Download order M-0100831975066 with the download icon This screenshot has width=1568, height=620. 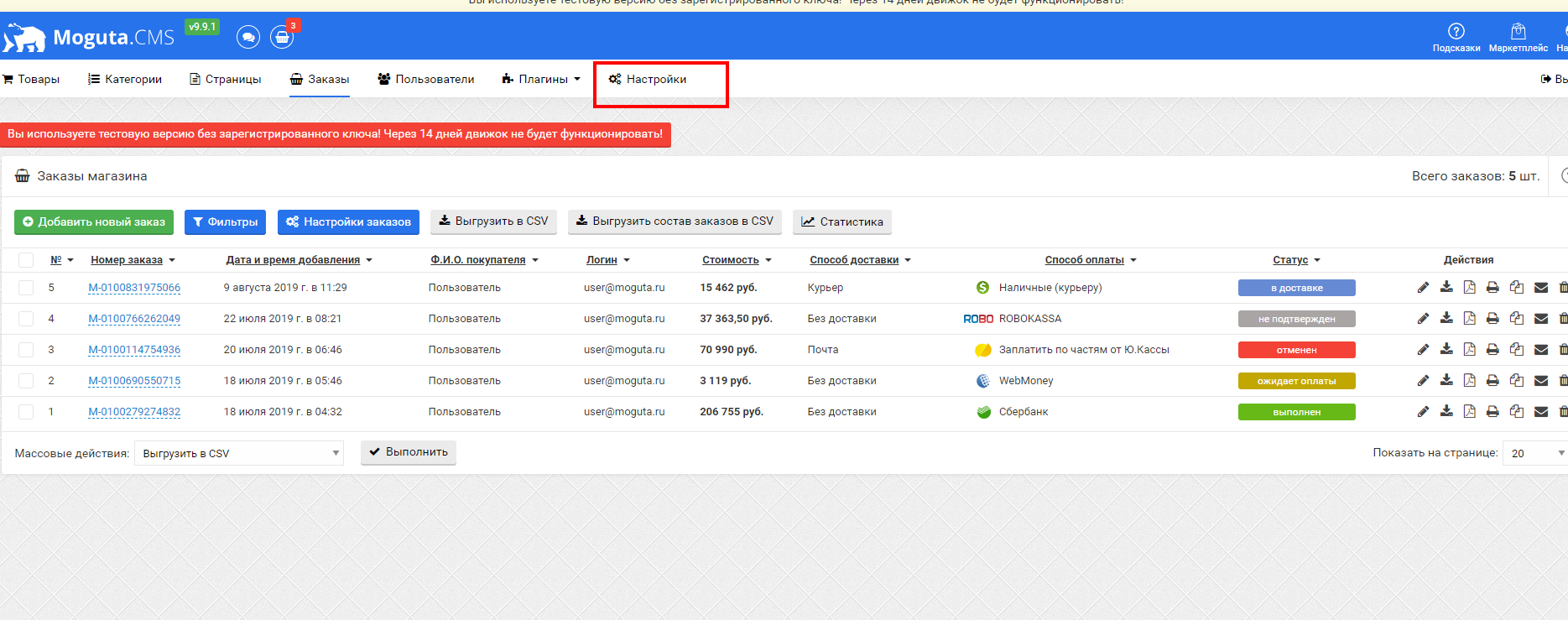pos(1446,288)
